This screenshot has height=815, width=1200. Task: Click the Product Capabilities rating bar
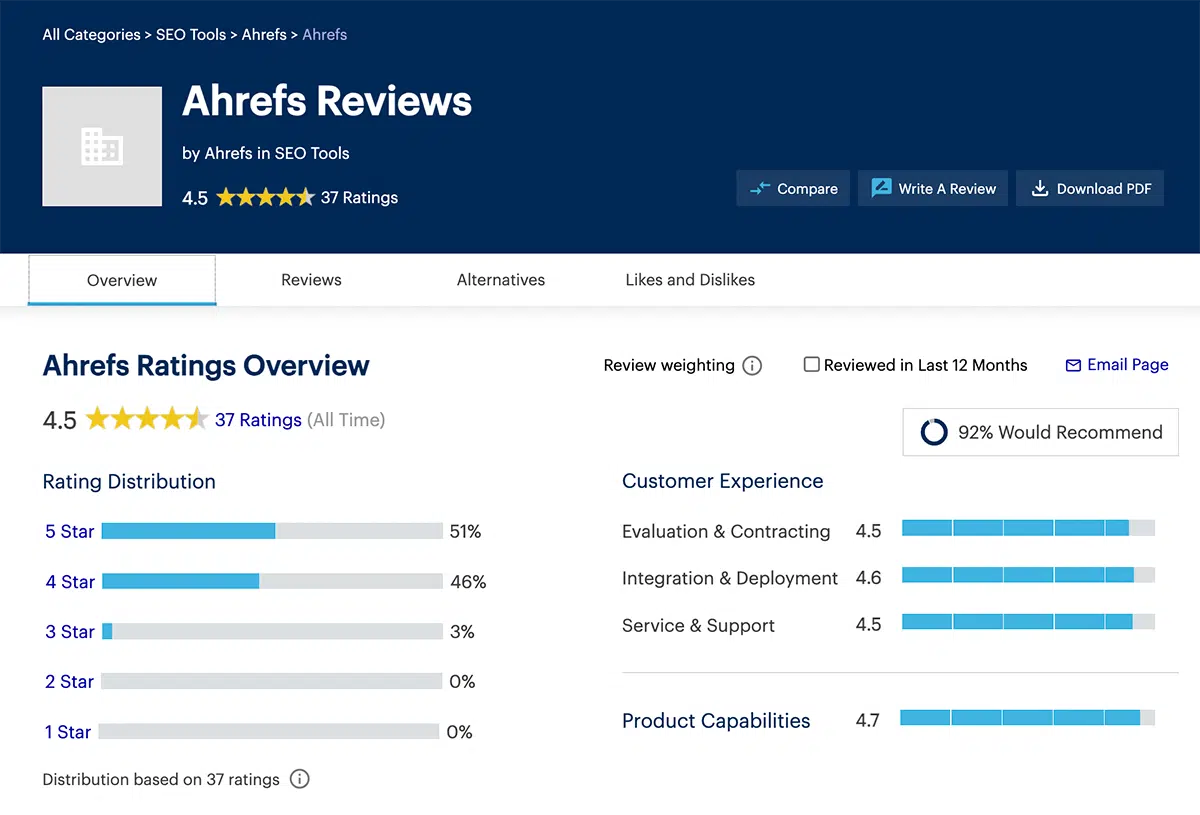[1027, 717]
